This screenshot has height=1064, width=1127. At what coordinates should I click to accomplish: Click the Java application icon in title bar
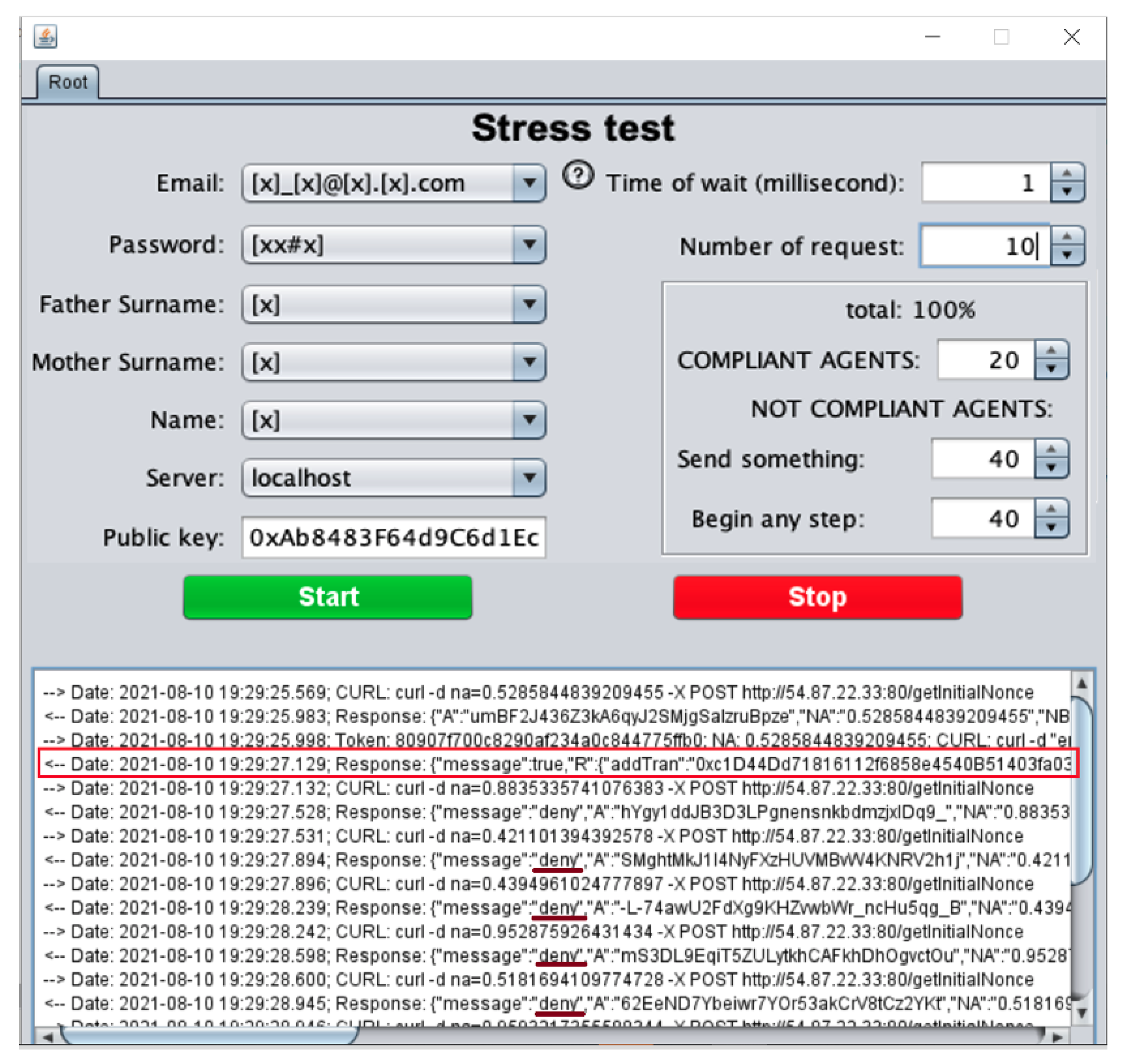[45, 37]
